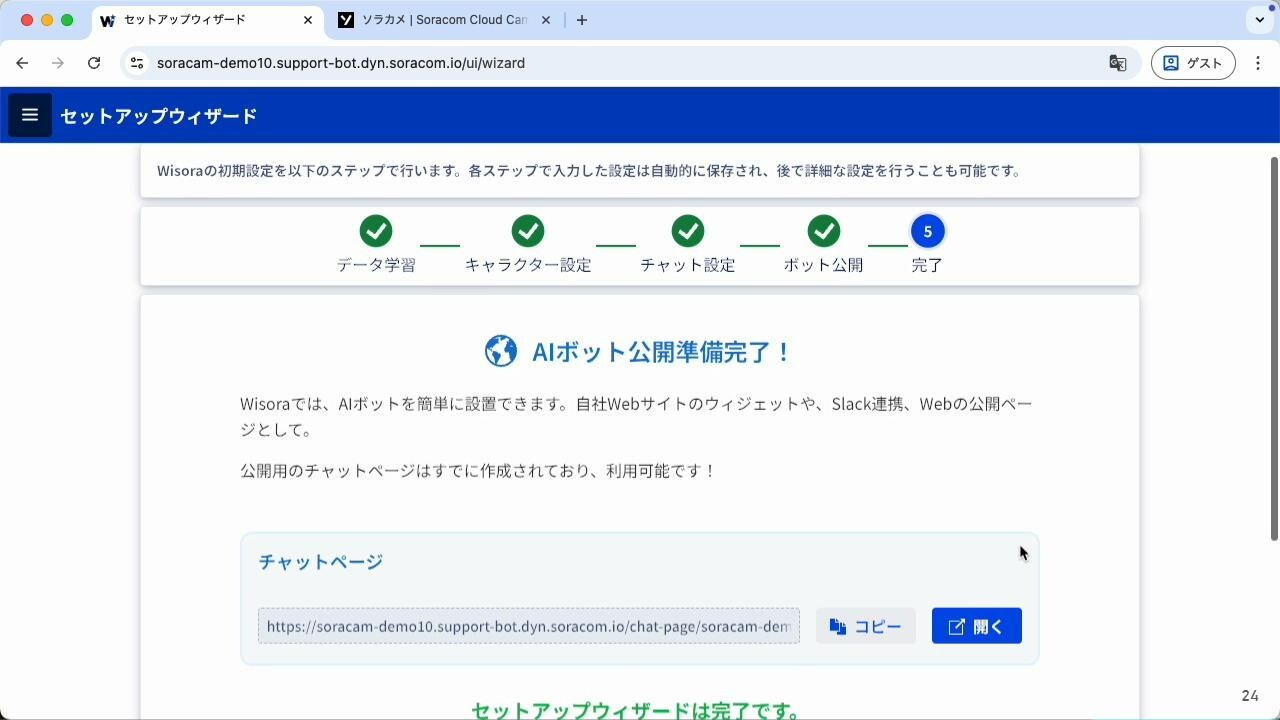This screenshot has height=720, width=1280.
Task: Open Chrome three-dot menu
Action: pyautogui.click(x=1258, y=63)
